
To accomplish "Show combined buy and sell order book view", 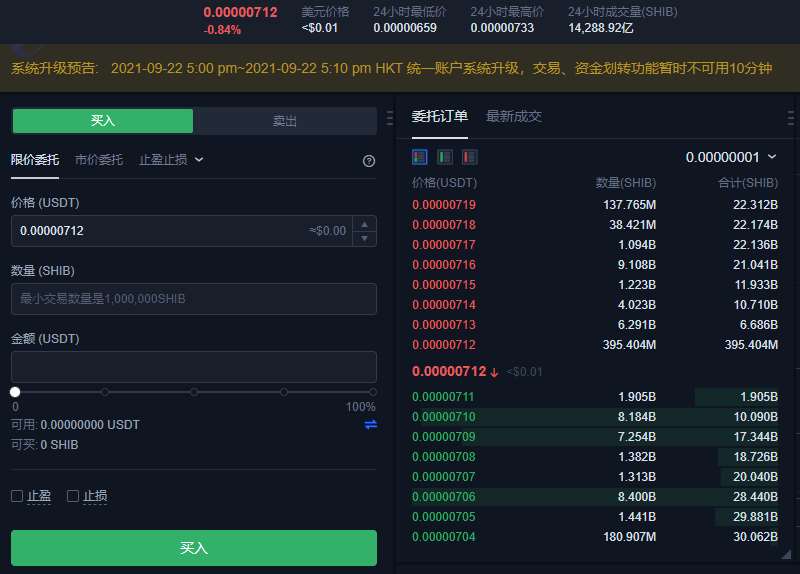I will [x=420, y=157].
